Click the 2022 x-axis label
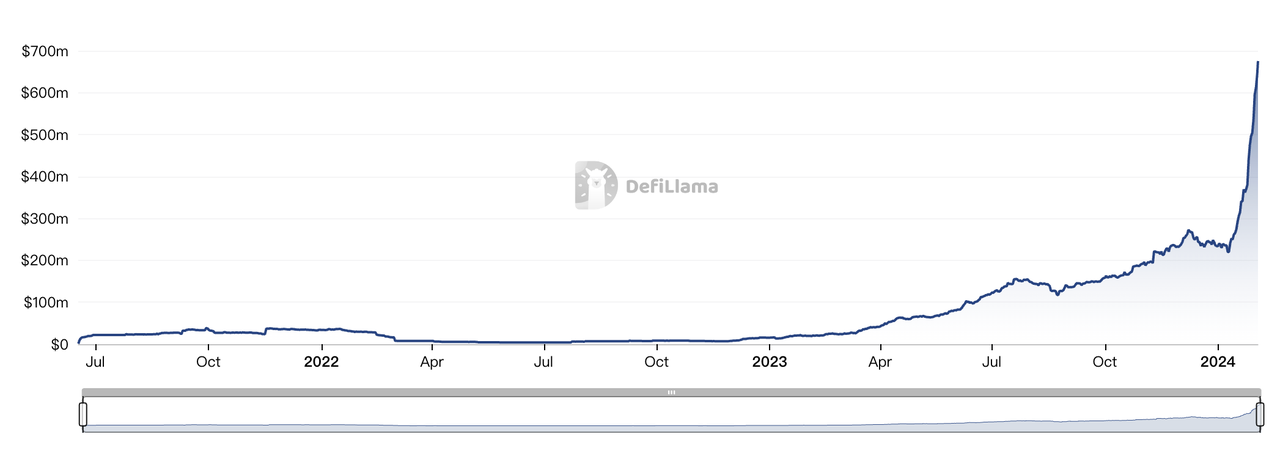The width and height of the screenshot is (1280, 456). click(x=322, y=362)
